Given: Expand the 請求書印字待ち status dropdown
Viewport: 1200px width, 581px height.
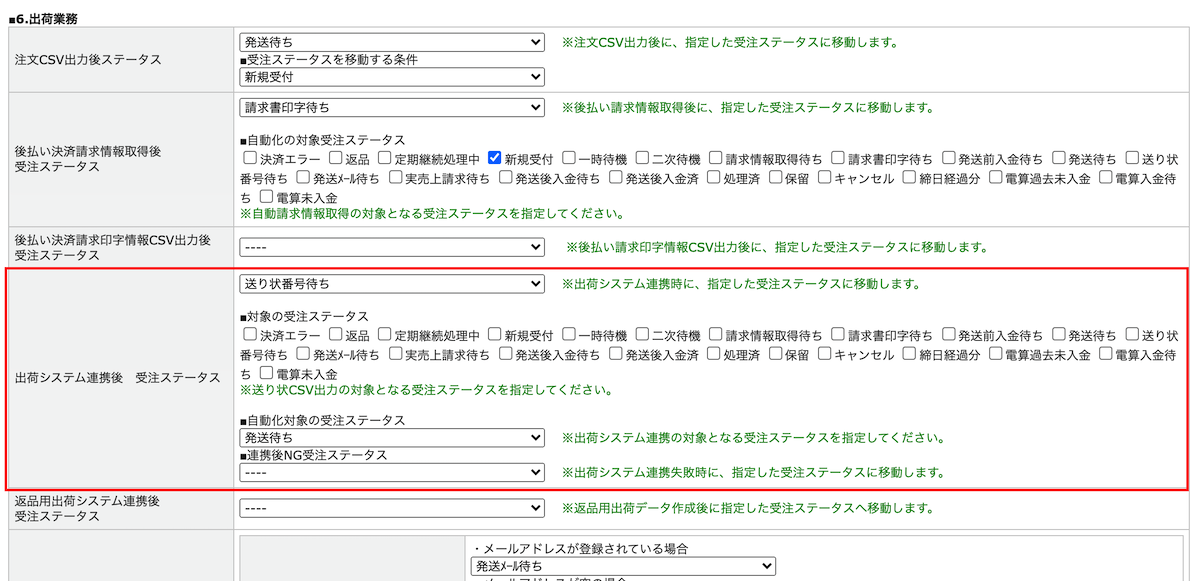Looking at the screenshot, I should point(392,107).
